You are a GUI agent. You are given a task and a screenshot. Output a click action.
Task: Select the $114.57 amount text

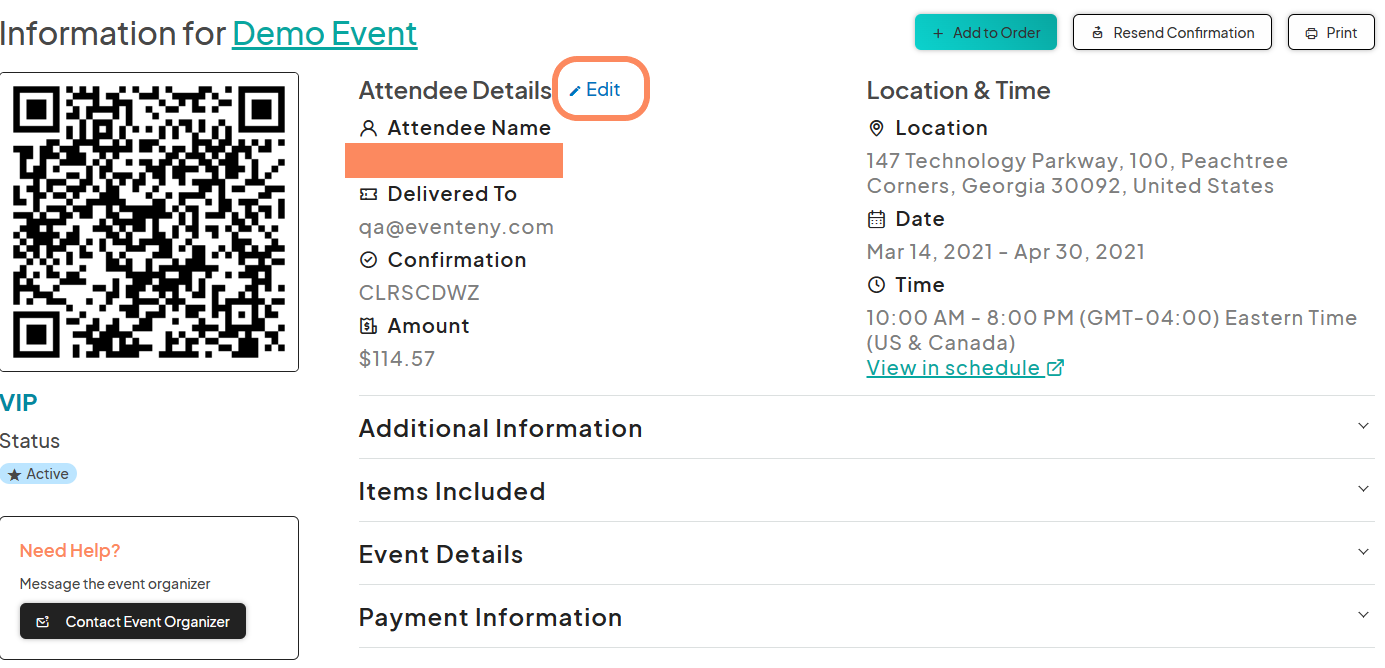[x=397, y=359]
